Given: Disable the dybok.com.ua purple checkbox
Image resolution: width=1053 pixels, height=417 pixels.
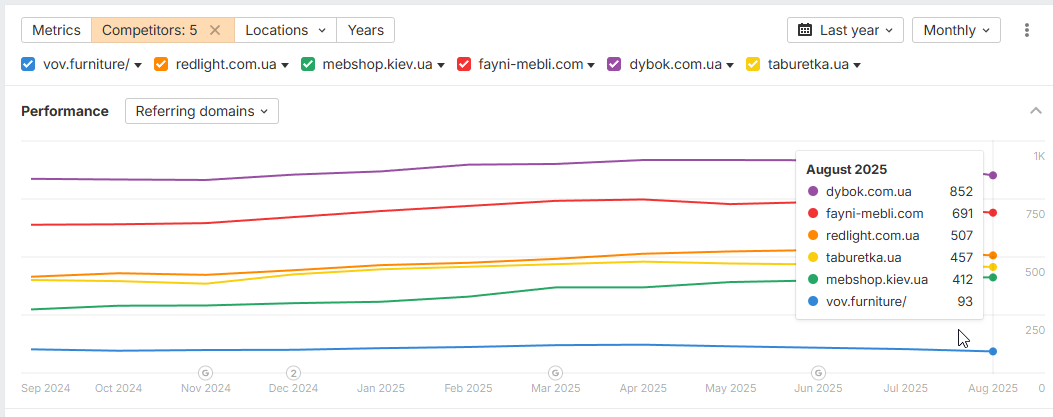Looking at the screenshot, I should coord(614,64).
